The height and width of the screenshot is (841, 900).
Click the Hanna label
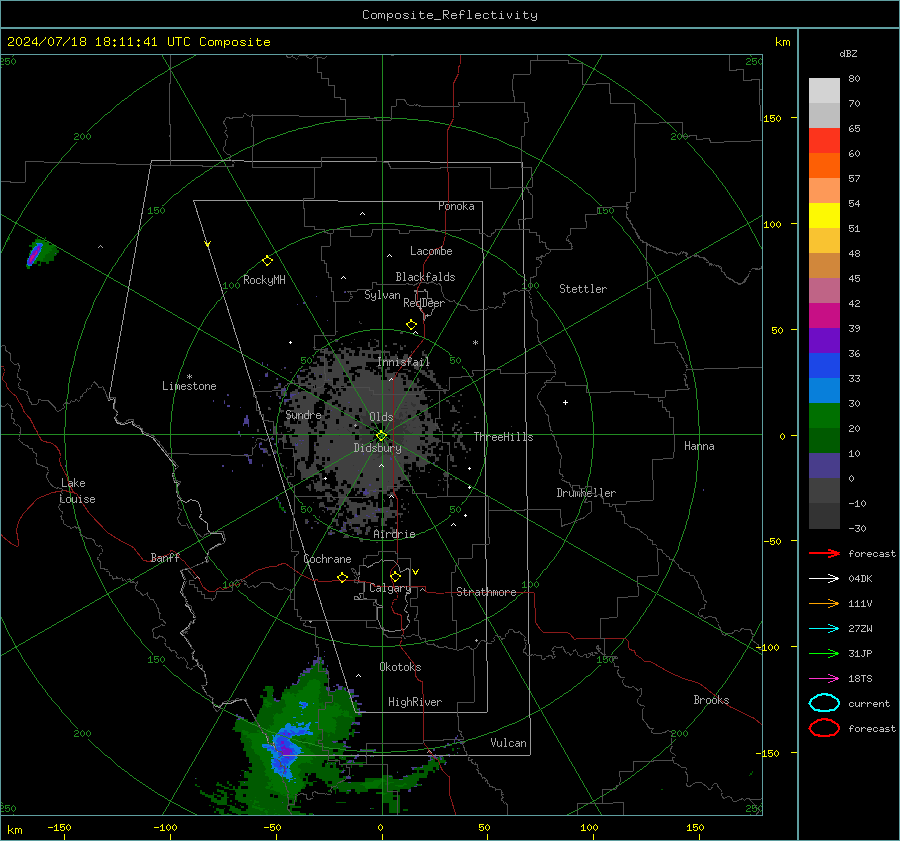pos(699,446)
